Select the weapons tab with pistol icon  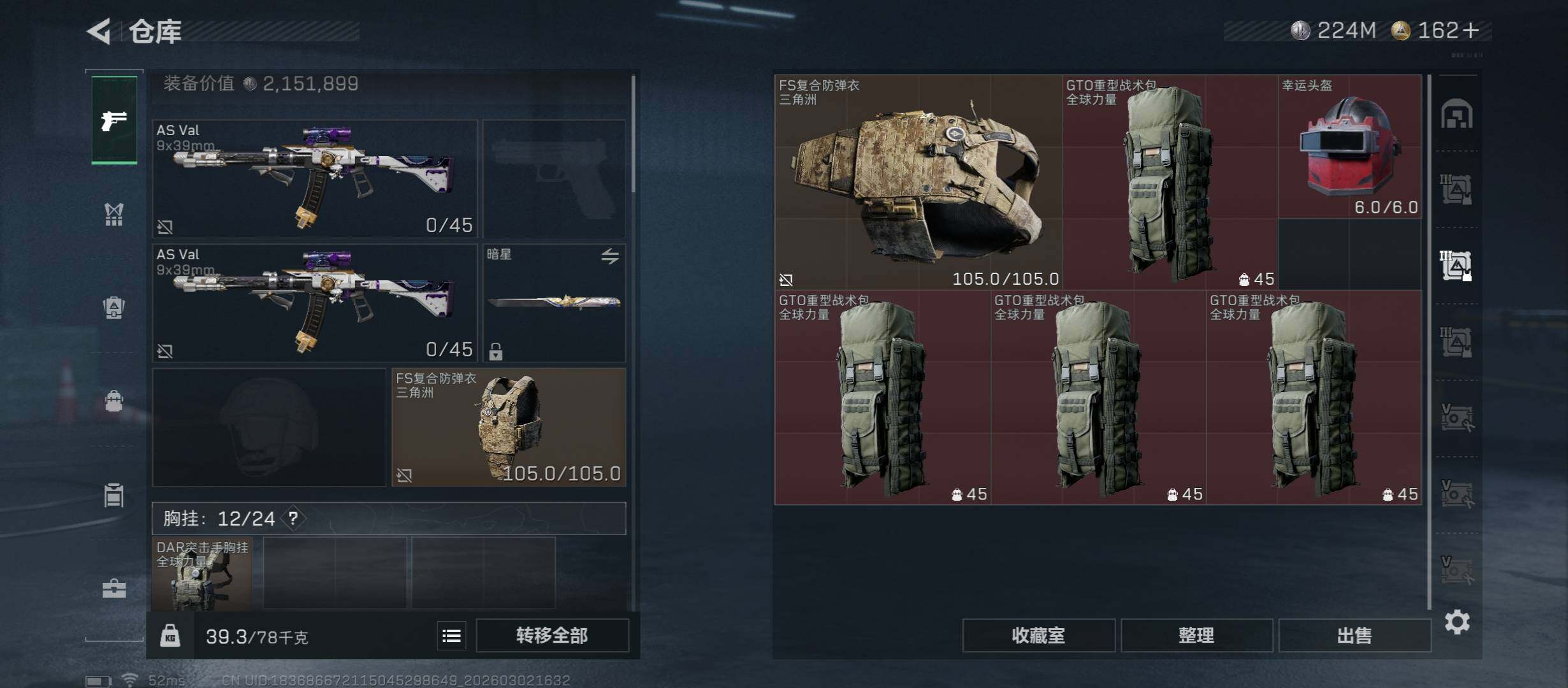114,120
